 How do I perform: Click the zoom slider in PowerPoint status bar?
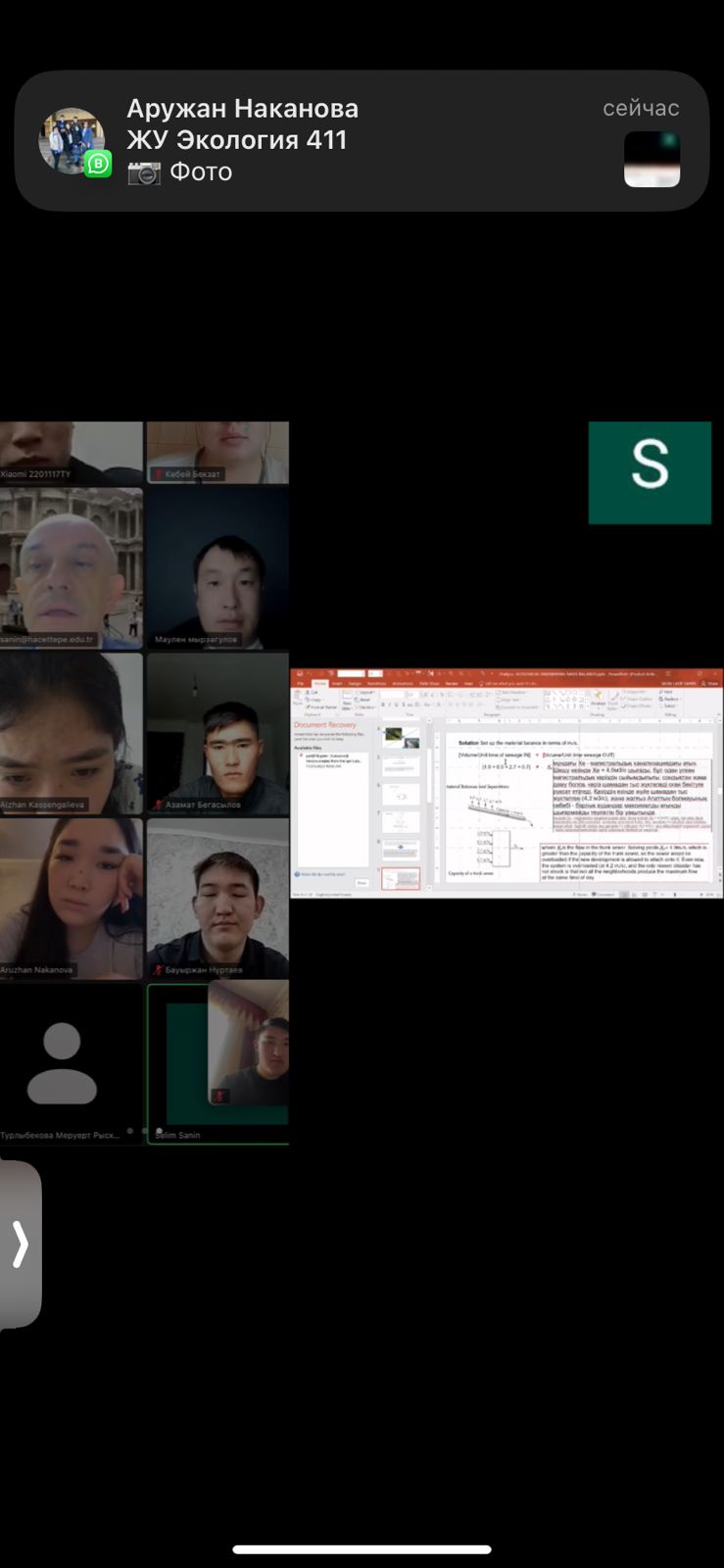pos(686,894)
